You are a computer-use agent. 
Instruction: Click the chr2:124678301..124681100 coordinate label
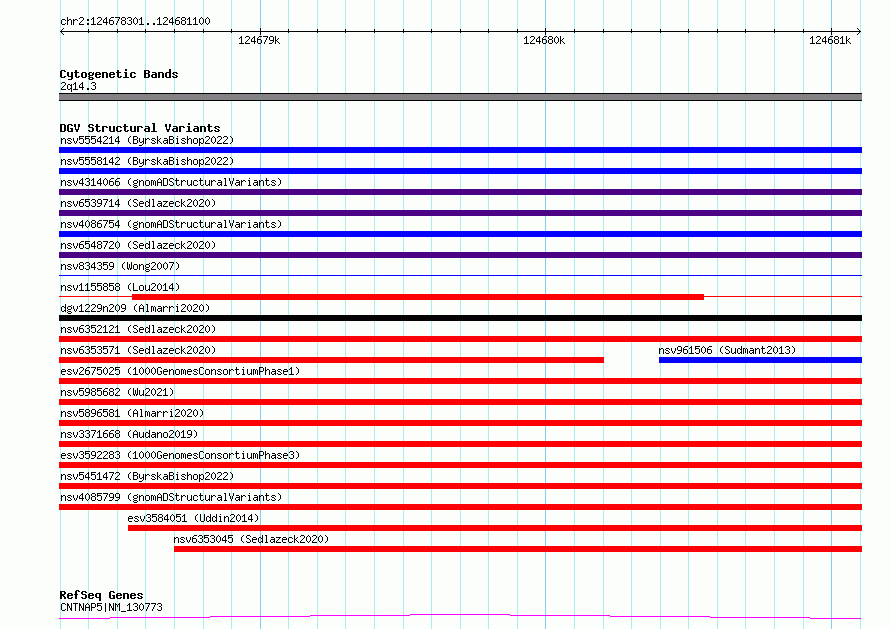tap(135, 22)
